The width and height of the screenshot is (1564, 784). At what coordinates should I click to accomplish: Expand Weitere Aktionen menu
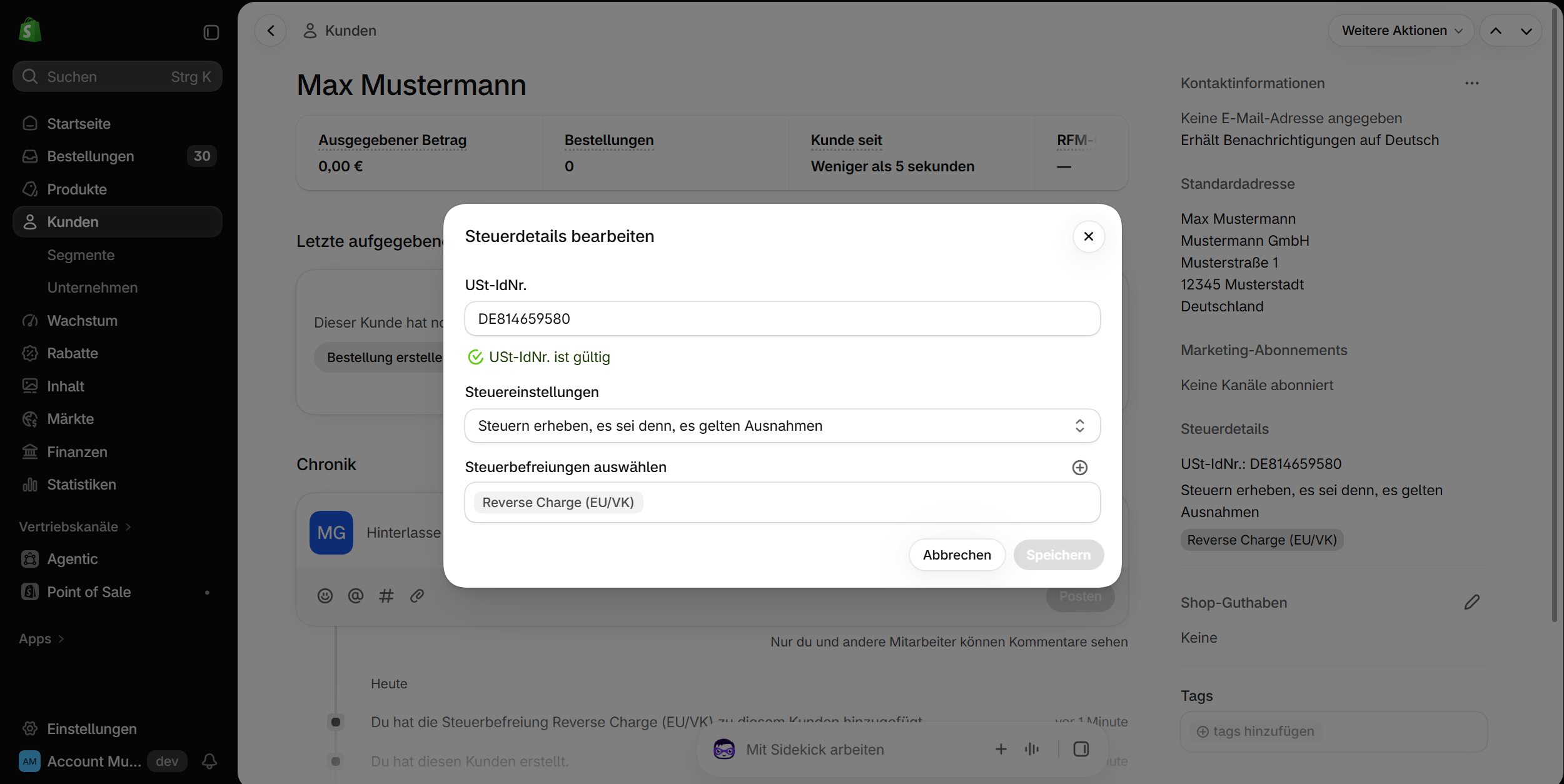click(1401, 31)
